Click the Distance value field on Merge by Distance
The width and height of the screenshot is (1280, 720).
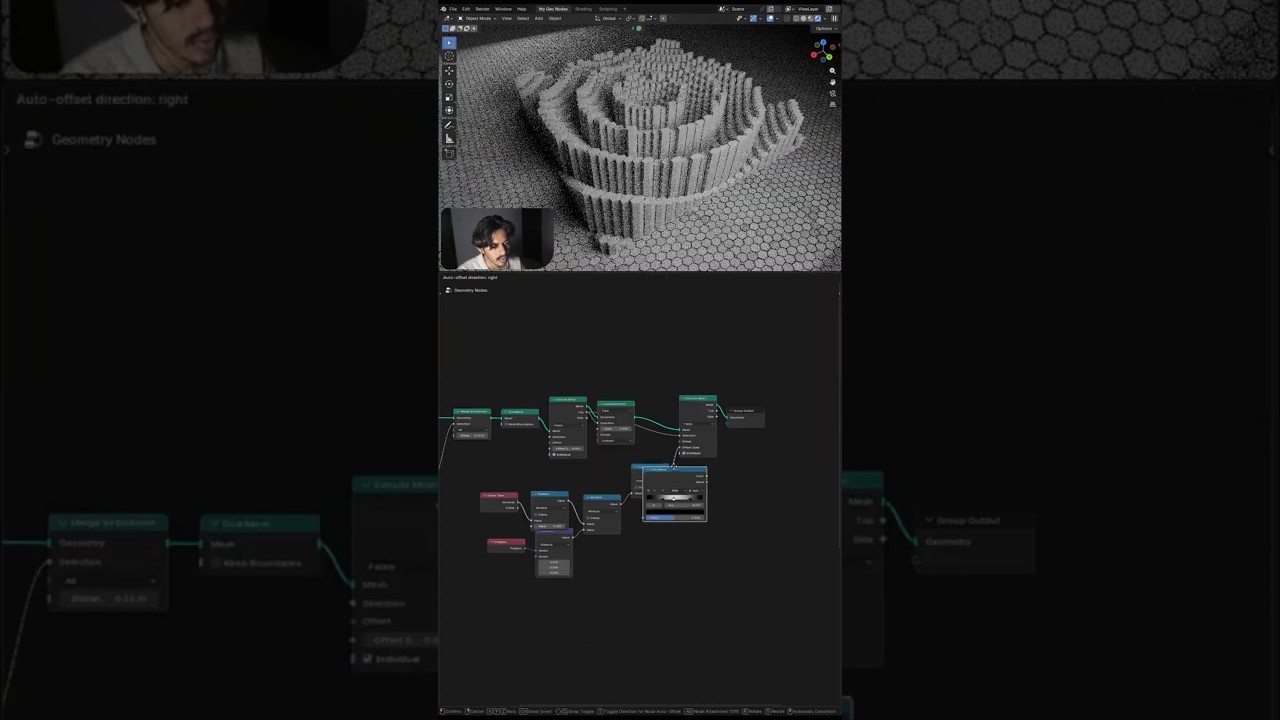(472, 436)
